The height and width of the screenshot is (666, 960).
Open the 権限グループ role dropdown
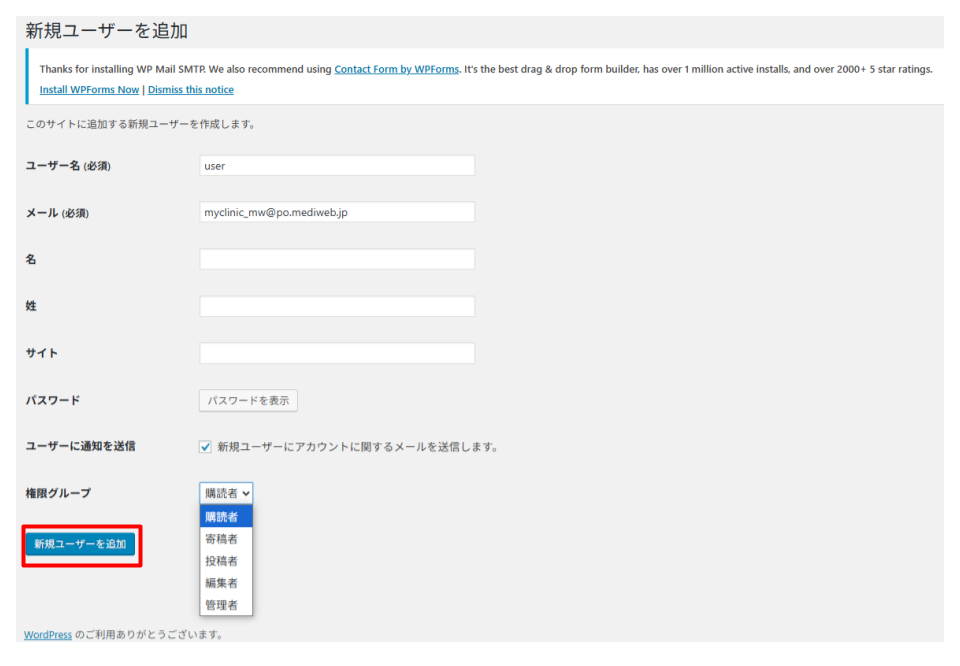226,493
